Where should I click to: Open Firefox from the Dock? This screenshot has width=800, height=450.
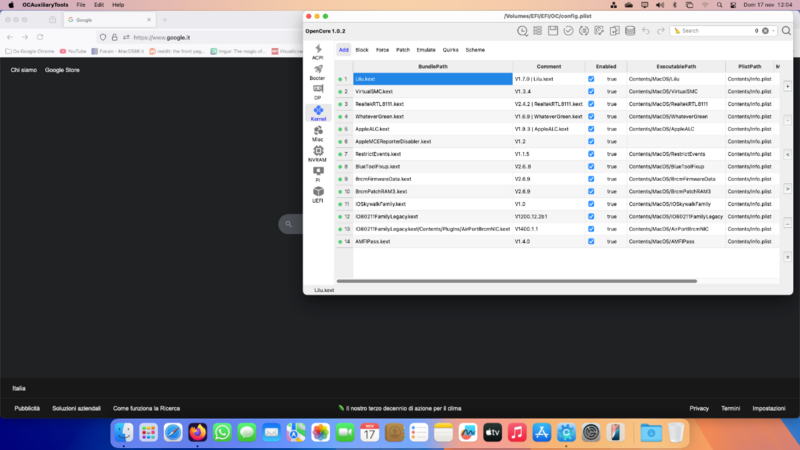[197, 433]
